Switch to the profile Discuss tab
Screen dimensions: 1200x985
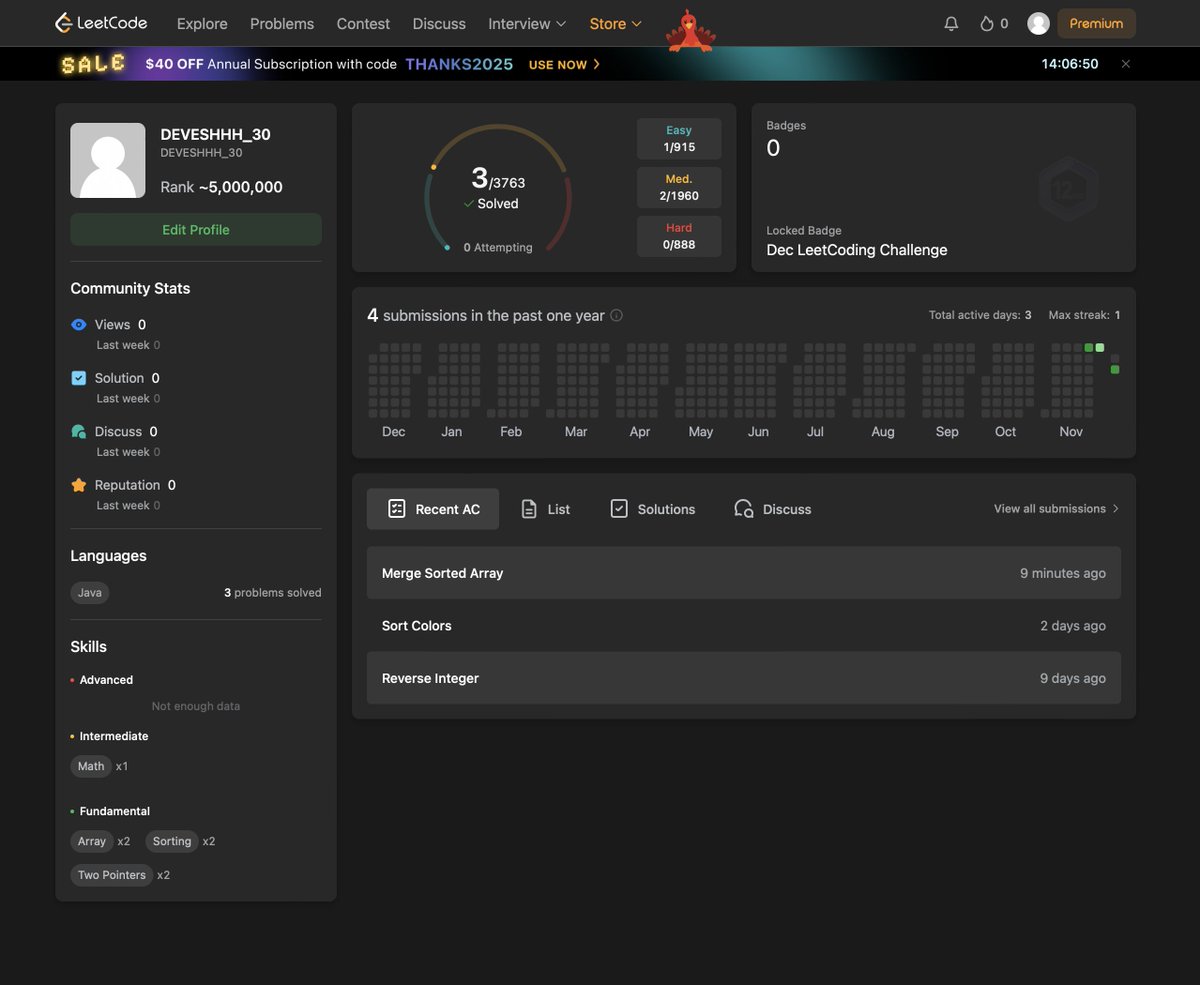tap(772, 509)
